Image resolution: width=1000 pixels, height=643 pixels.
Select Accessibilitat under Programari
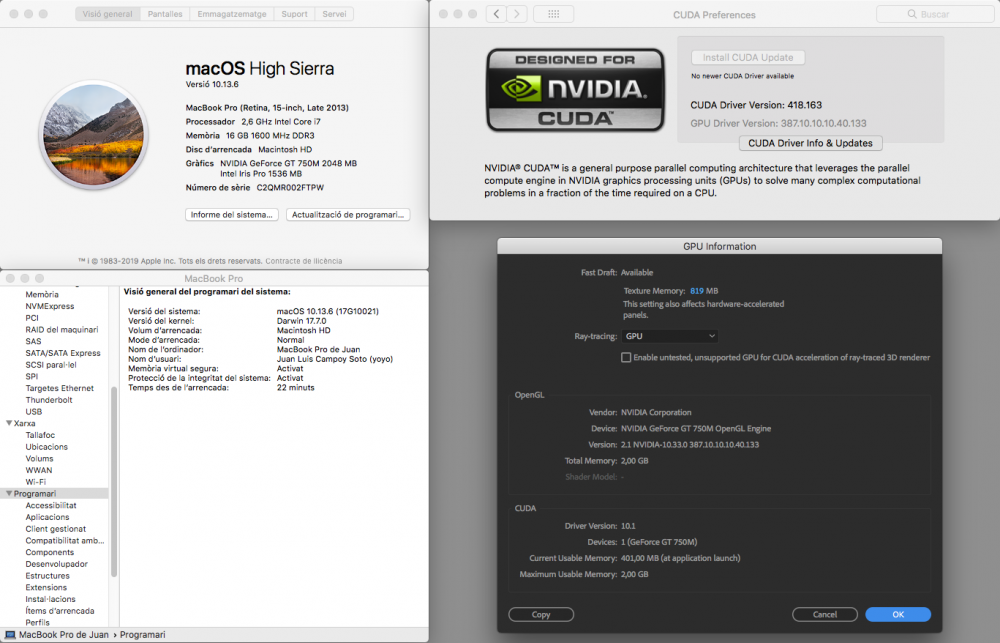[51, 505]
